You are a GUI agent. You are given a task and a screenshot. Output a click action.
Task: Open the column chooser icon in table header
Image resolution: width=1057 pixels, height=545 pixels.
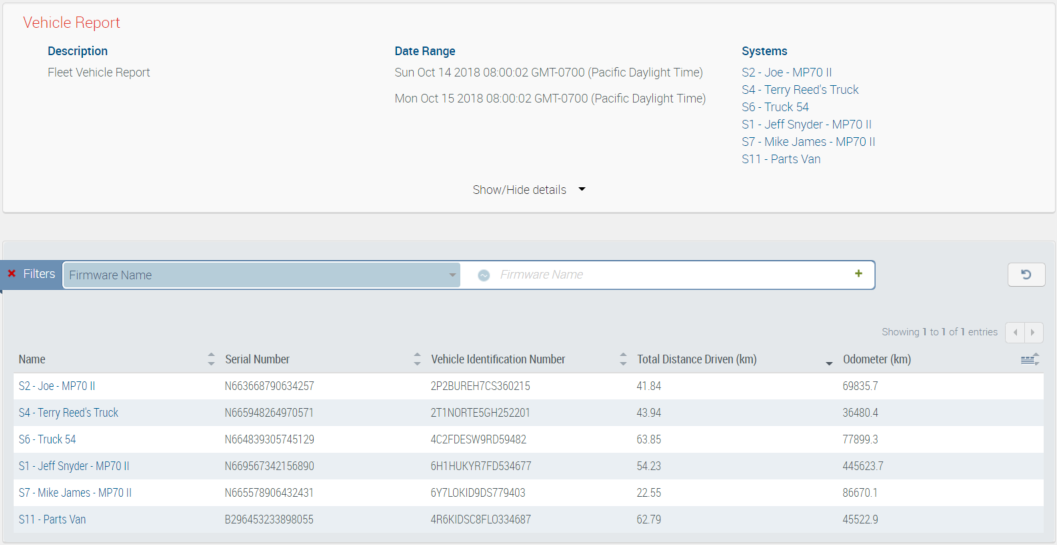(x=1029, y=359)
